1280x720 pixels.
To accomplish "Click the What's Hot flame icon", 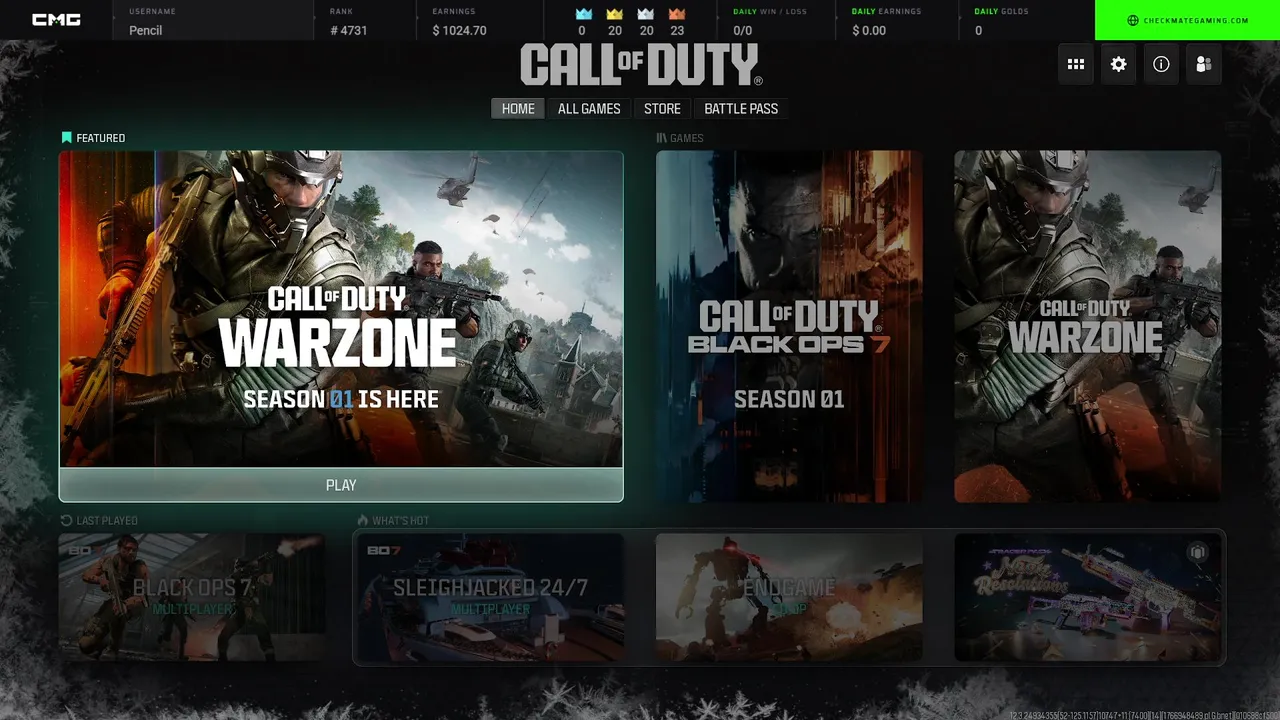I will (363, 520).
